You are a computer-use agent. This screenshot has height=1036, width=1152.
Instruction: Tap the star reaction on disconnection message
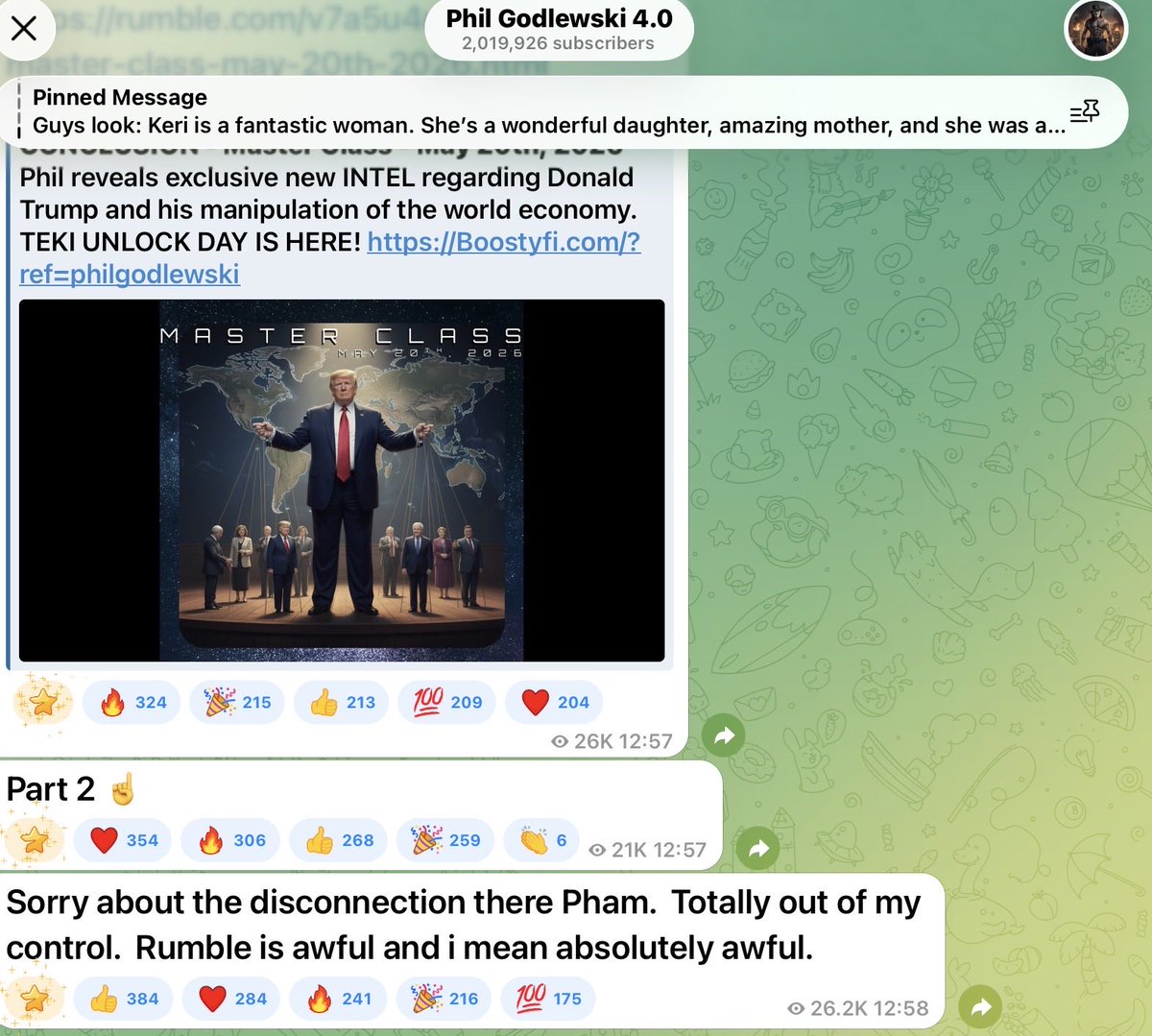pos(35,1000)
